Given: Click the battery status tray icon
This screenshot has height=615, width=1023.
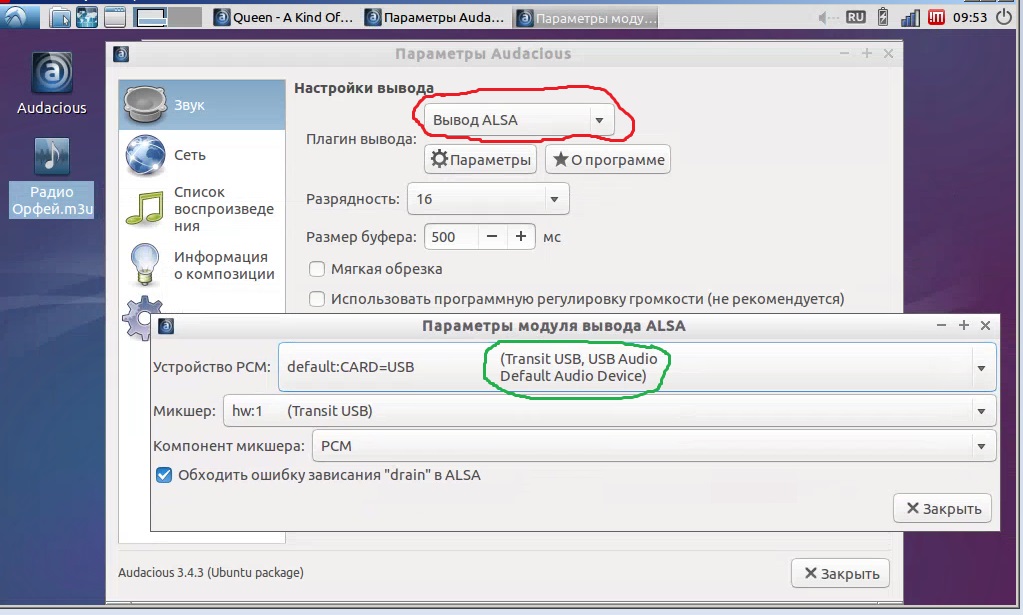Looking at the screenshot, I should (x=883, y=17).
